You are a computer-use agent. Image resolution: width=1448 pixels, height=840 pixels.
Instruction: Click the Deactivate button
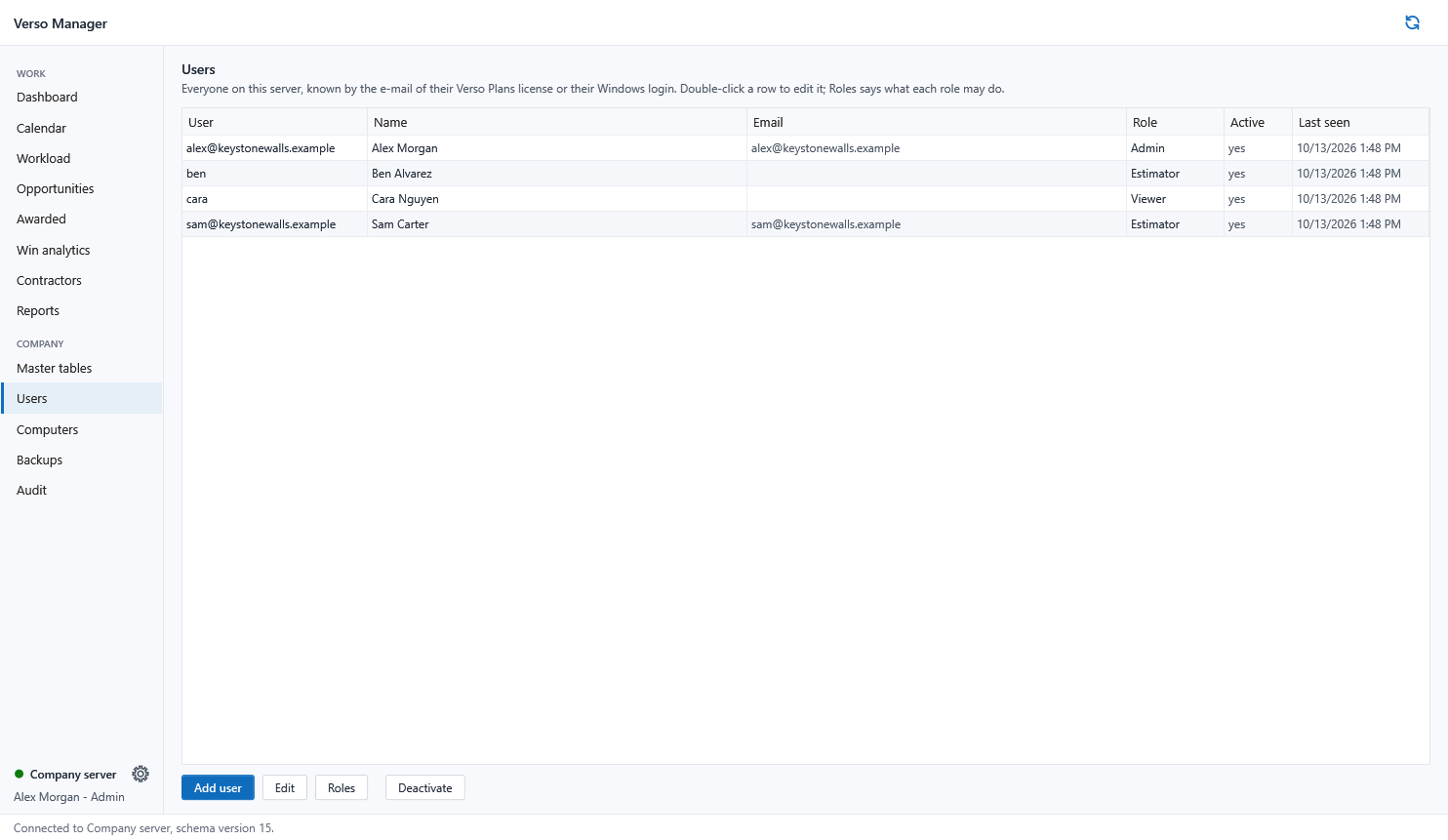425,787
